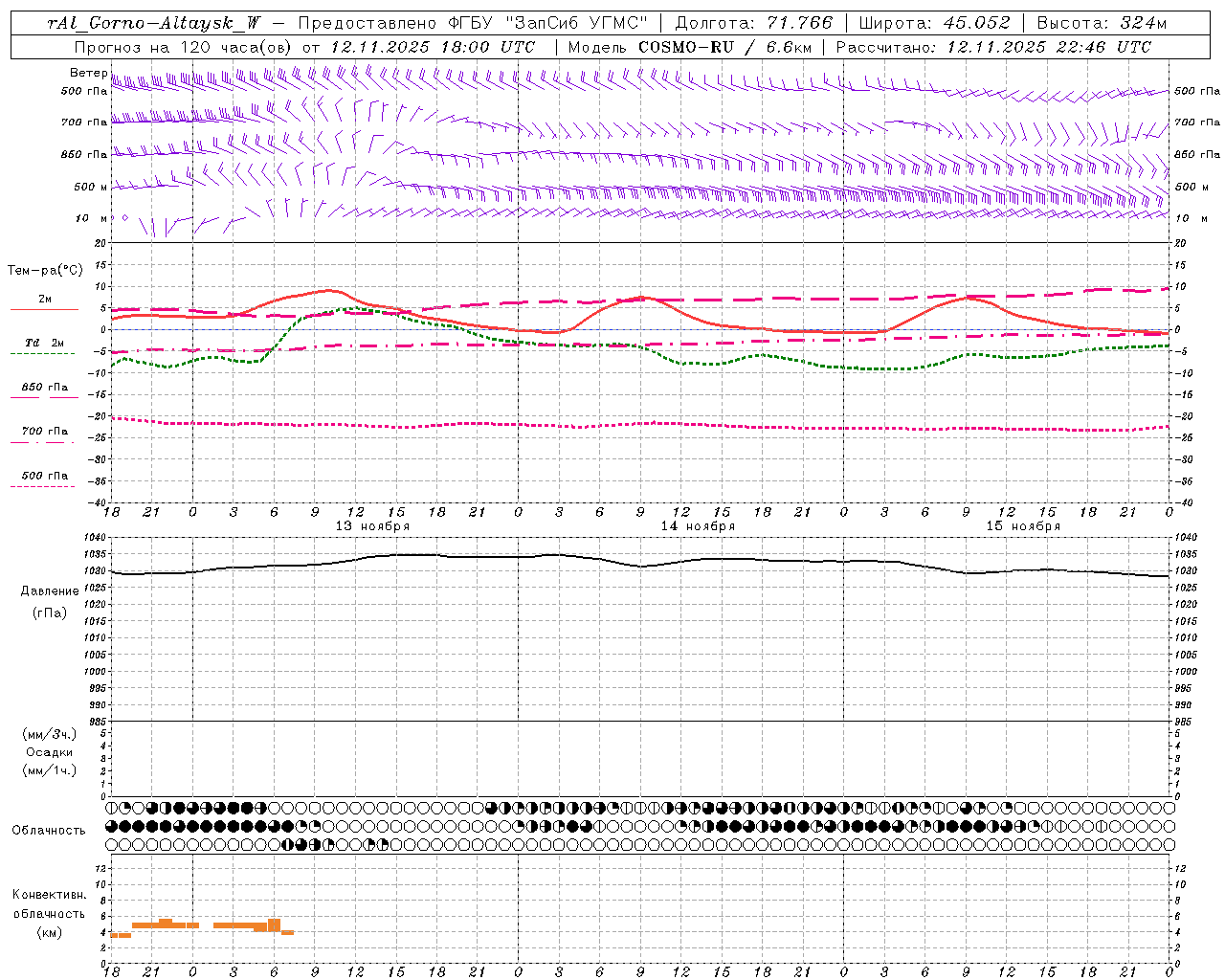Click the Высота: 324м field
This screenshot has width=1225, height=980.
tap(1102, 23)
